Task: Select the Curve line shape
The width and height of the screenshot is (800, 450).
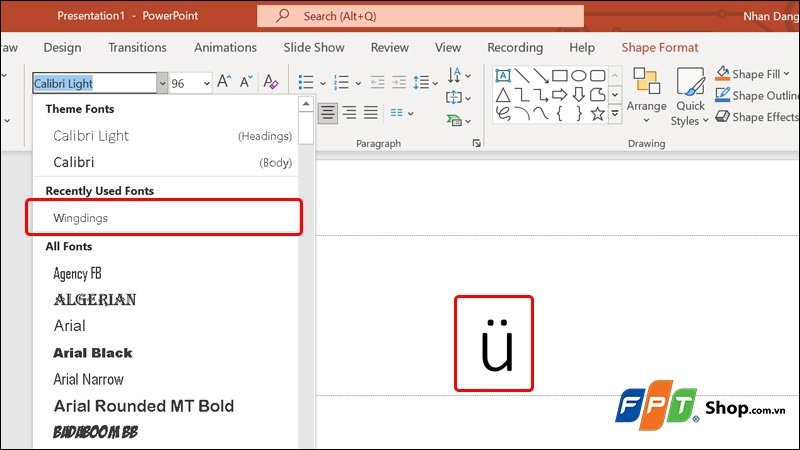Action: pos(541,113)
